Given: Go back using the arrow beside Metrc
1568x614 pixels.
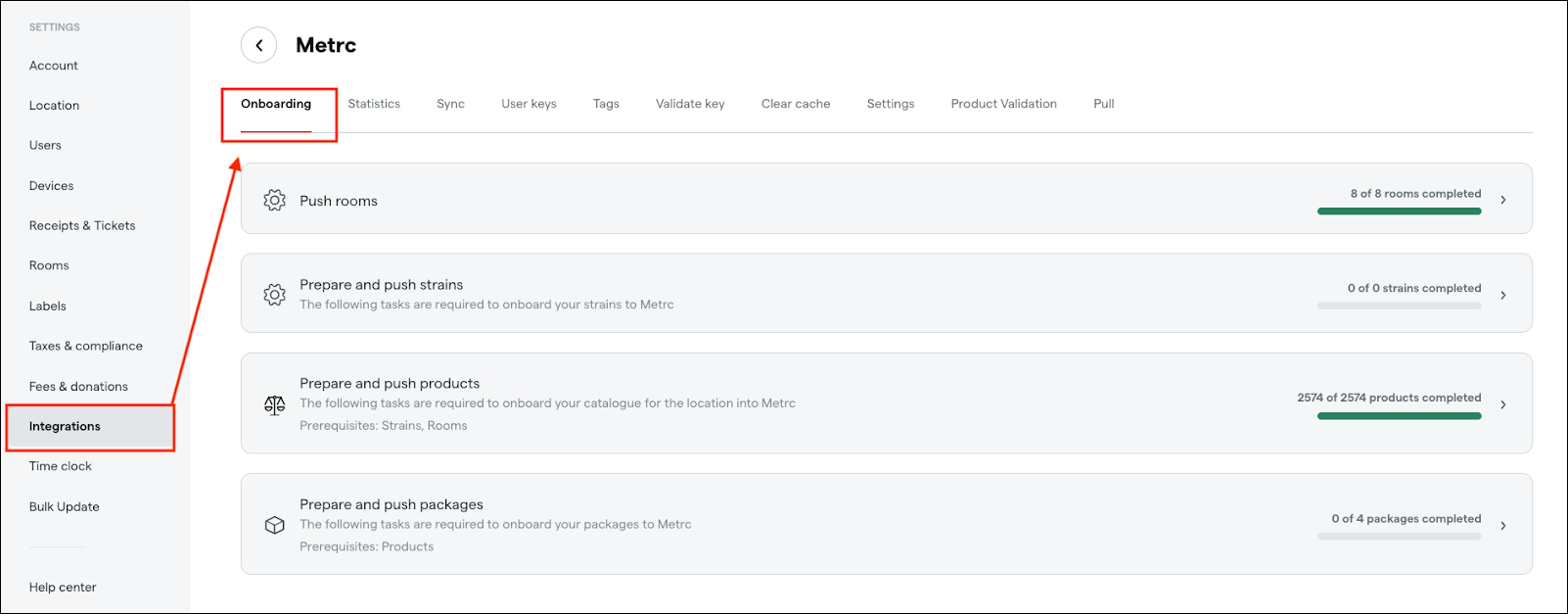Looking at the screenshot, I should 258,45.
